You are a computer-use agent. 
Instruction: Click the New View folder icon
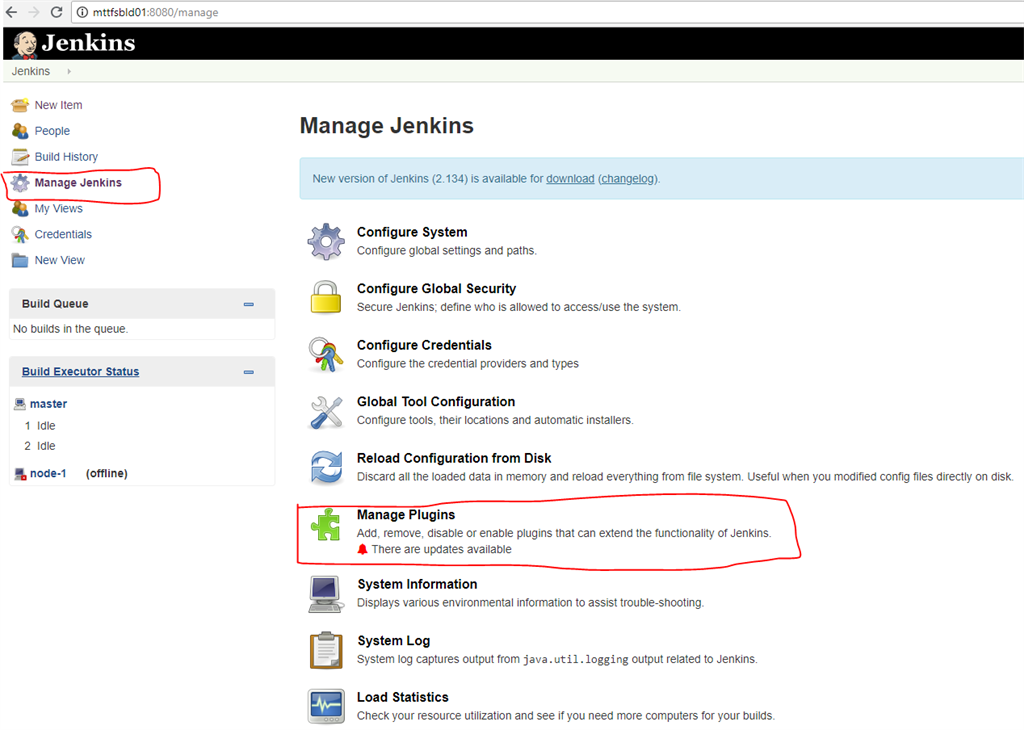point(20,260)
